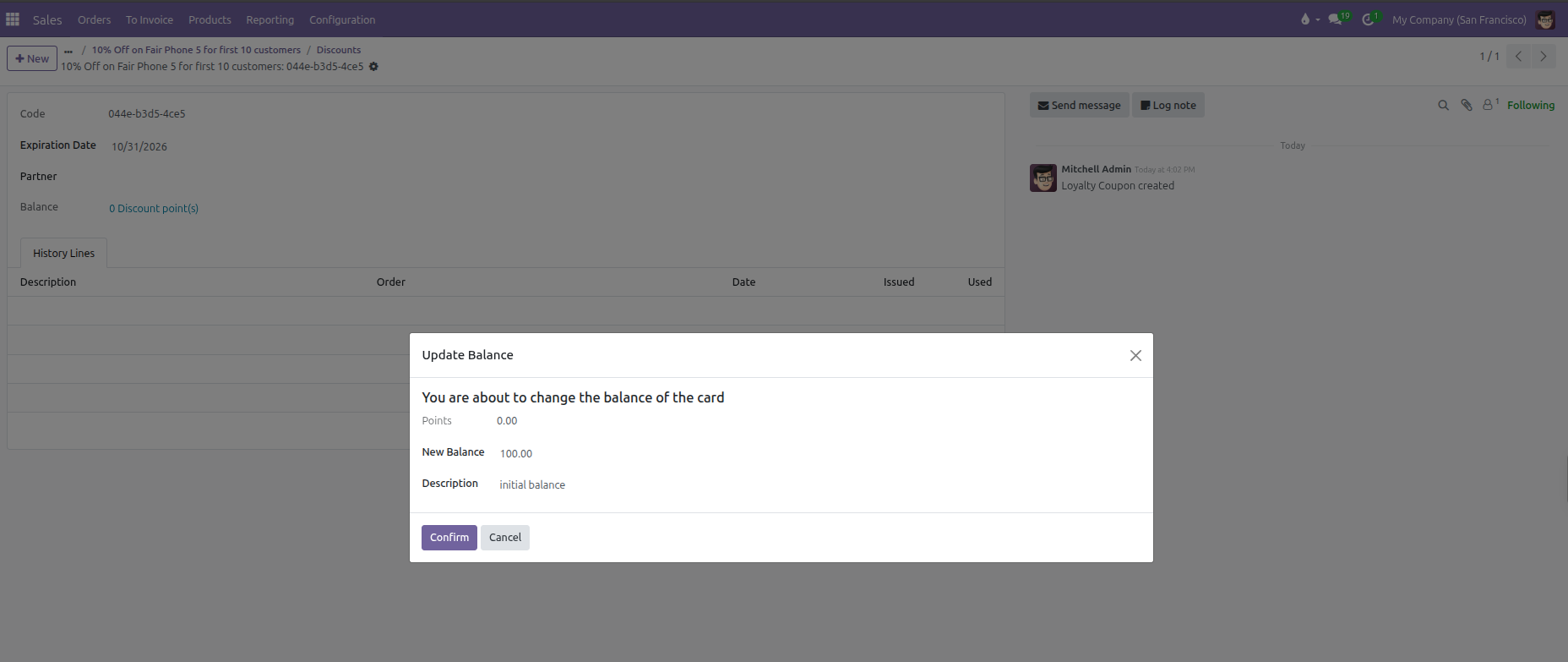Click the Description field with initial balance
1568x662 pixels.
pyautogui.click(x=819, y=484)
